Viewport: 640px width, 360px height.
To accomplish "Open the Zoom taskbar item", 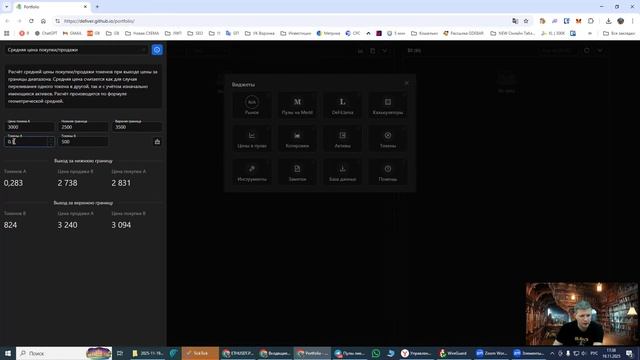I will tap(491, 353).
